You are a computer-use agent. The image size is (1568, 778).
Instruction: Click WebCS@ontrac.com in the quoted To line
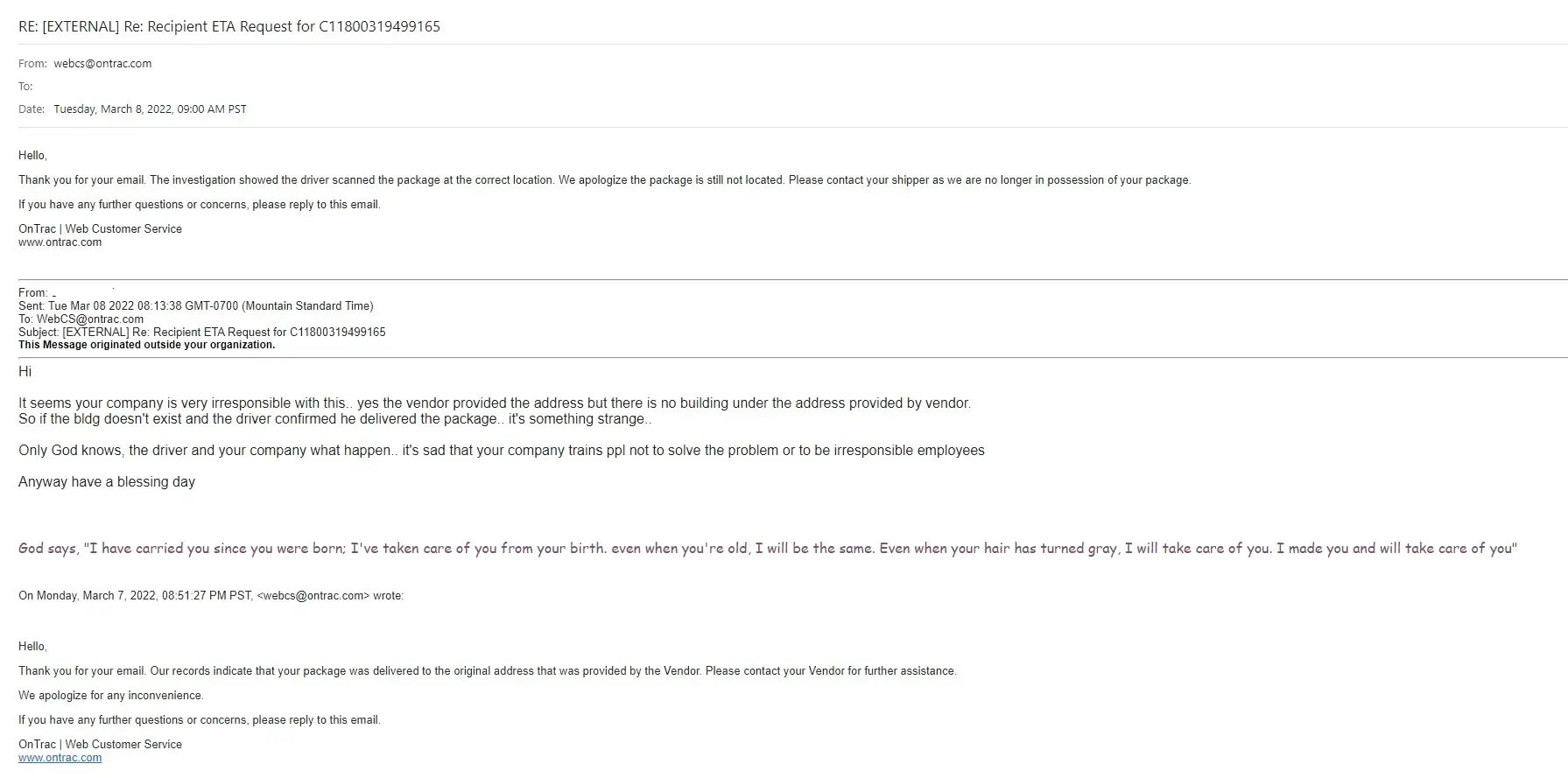[x=90, y=319]
